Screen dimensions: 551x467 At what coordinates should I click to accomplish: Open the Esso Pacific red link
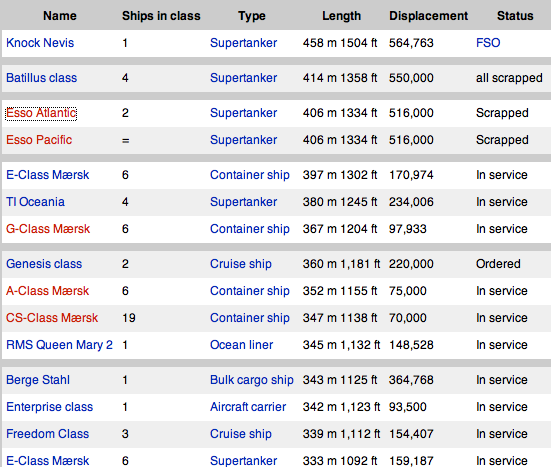point(39,140)
